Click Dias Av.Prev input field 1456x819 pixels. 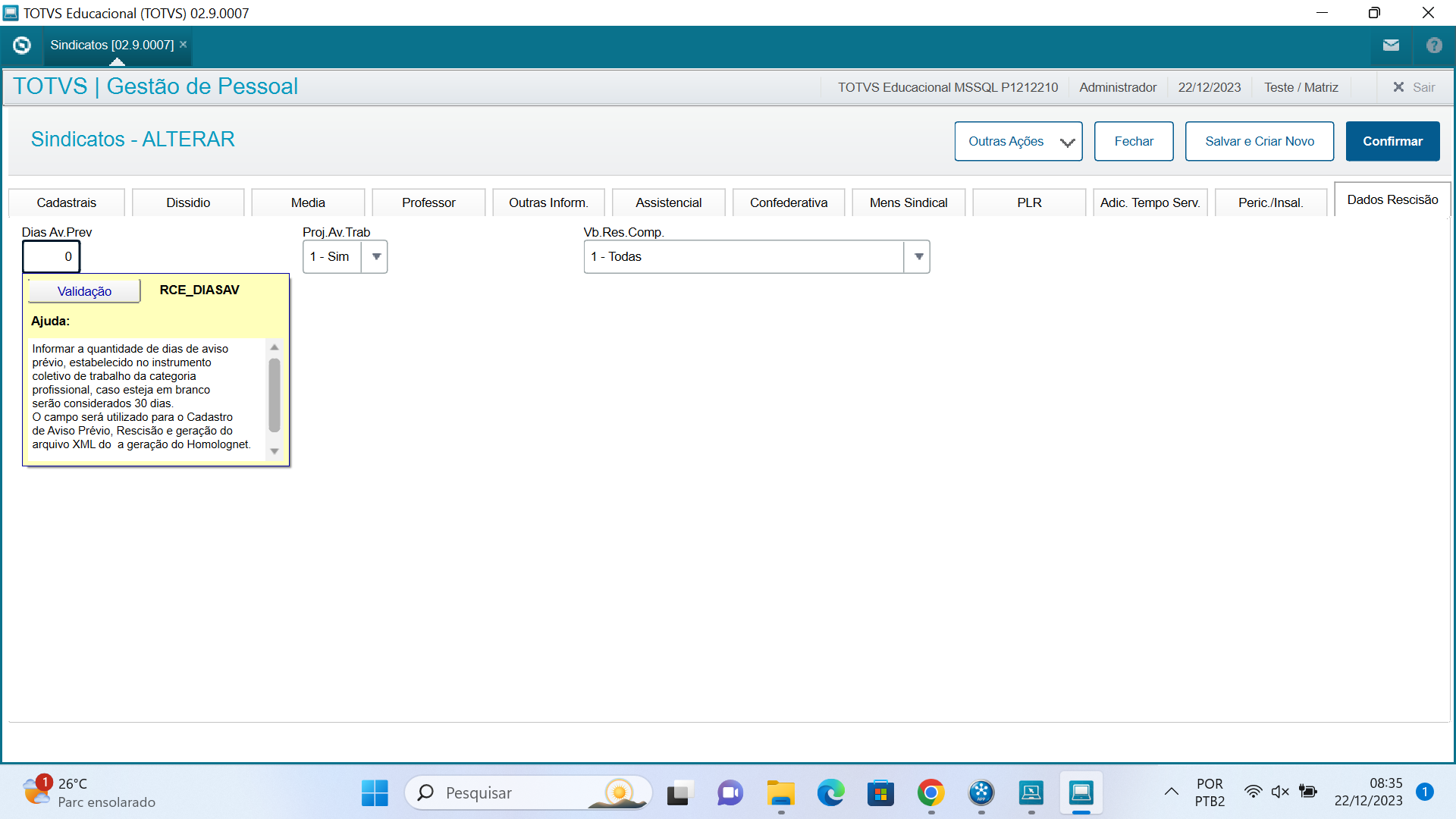51,256
